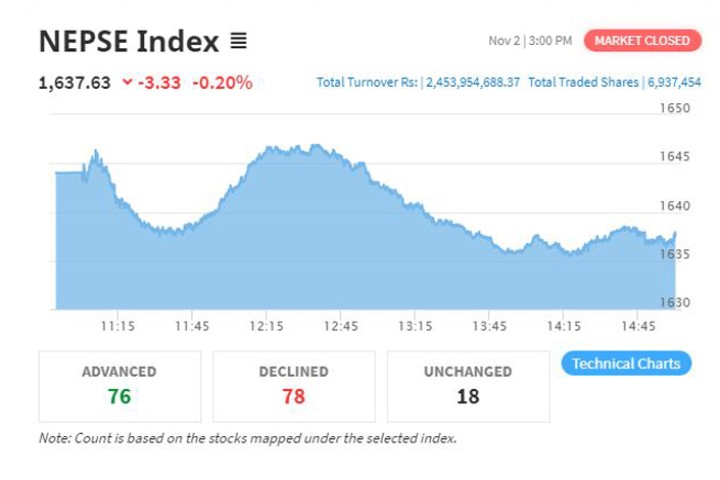The image size is (720, 480).
Task: Click the 12:15 time axis label
Action: [266, 326]
